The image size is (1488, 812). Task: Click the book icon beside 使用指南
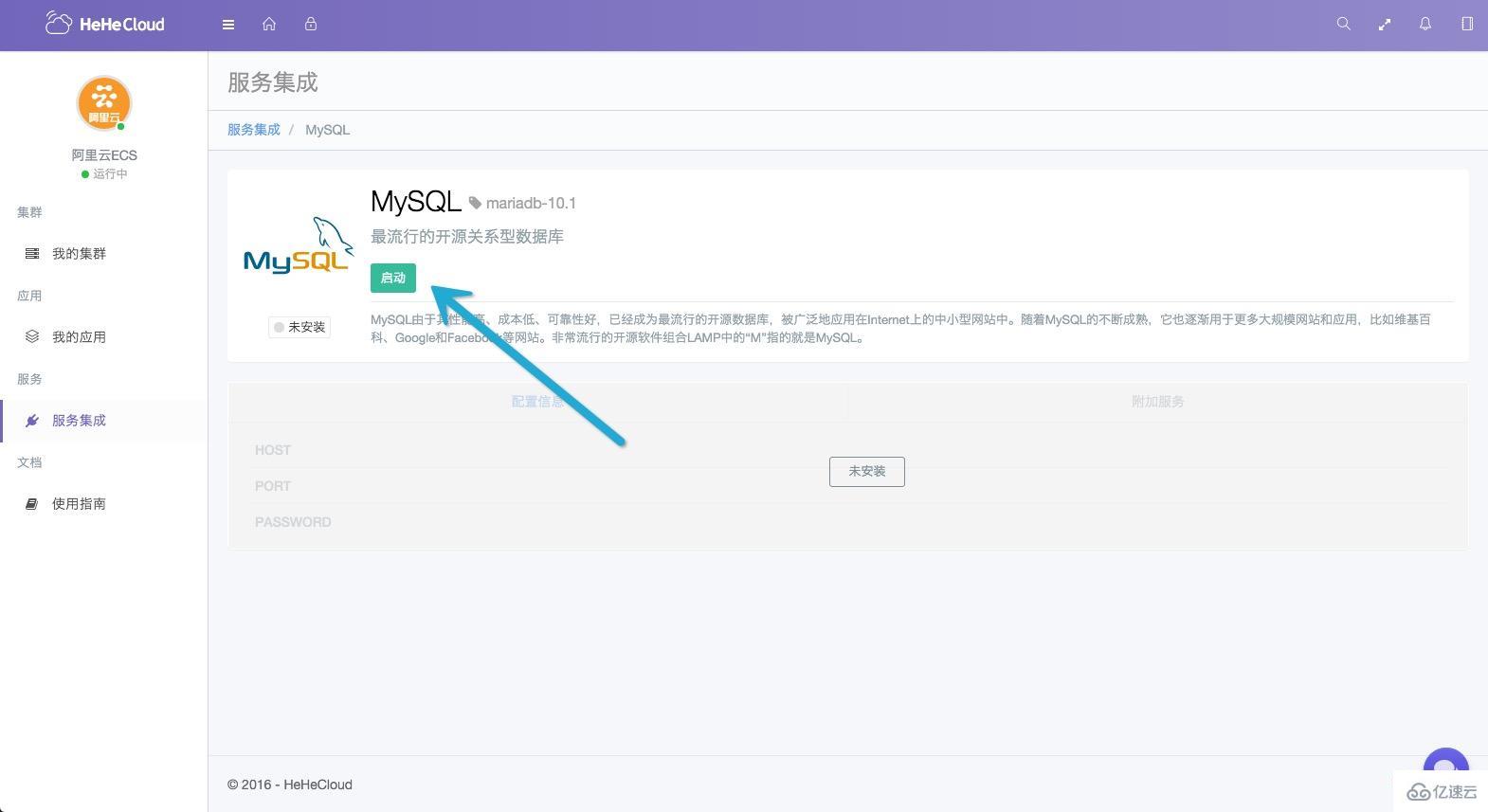[x=32, y=504]
